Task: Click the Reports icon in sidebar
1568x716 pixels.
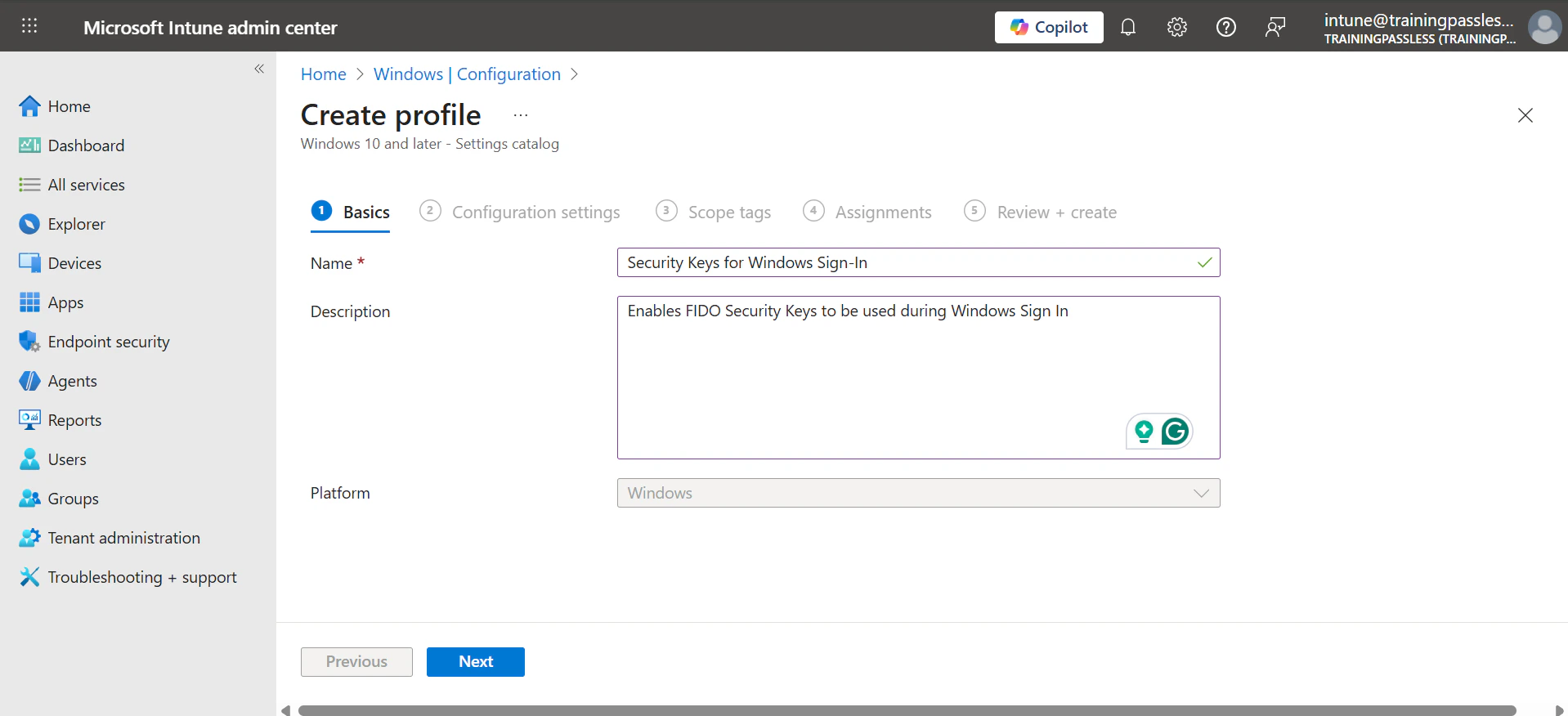Action: [x=29, y=420]
